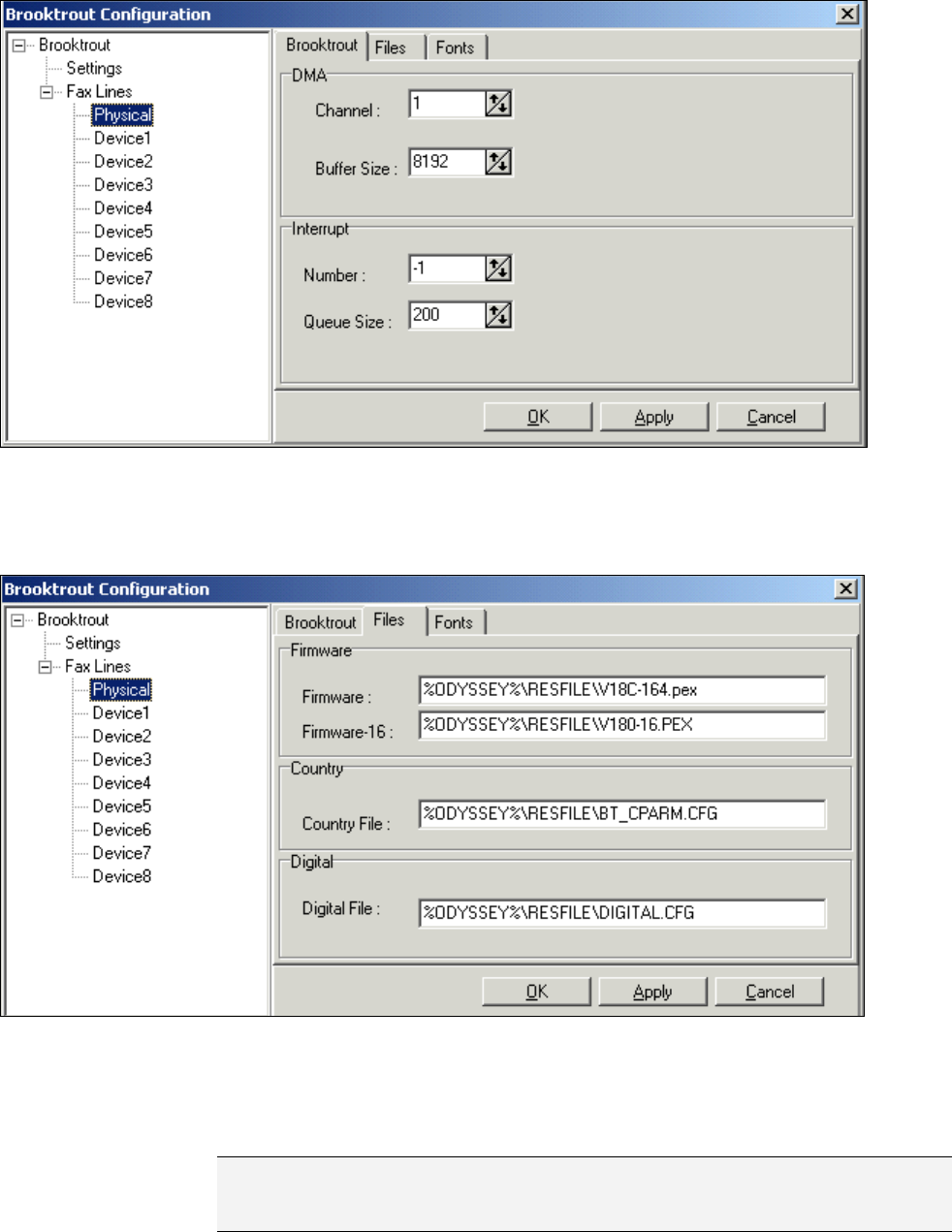Select Device3 in upper window tree

tap(123, 185)
